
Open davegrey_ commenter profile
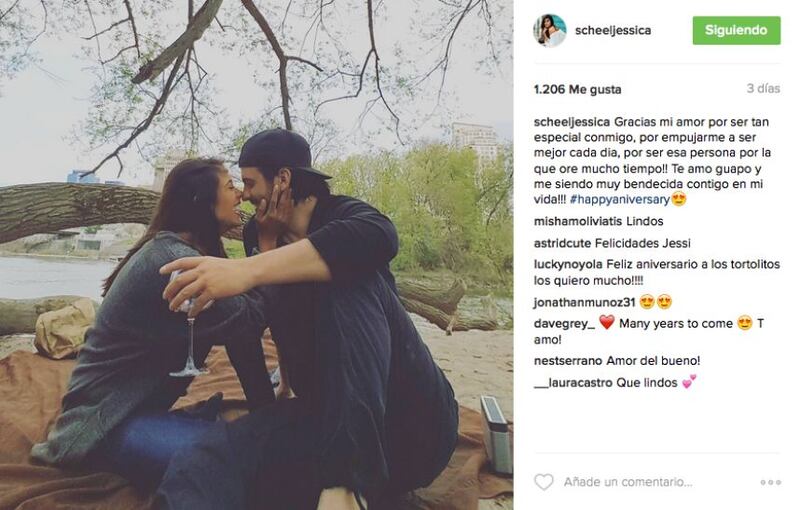(x=564, y=323)
